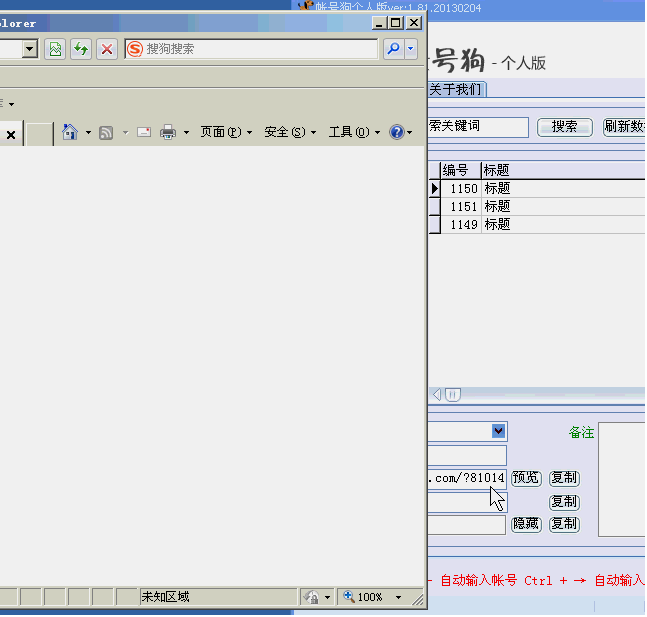Click the 编号 column header
Screen dimensions: 647x617
coord(461,170)
